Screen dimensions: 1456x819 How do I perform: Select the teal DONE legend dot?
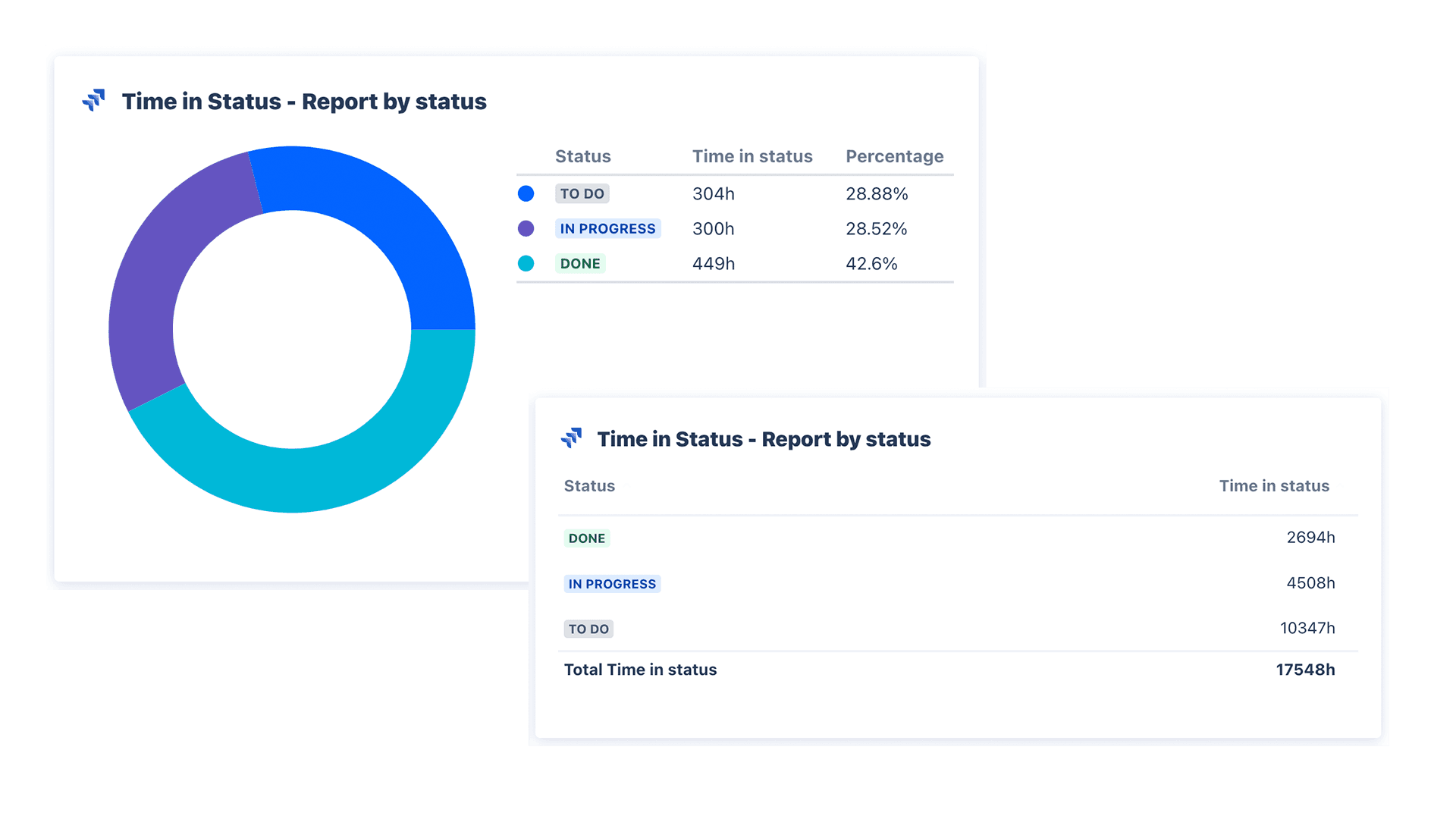click(x=526, y=263)
